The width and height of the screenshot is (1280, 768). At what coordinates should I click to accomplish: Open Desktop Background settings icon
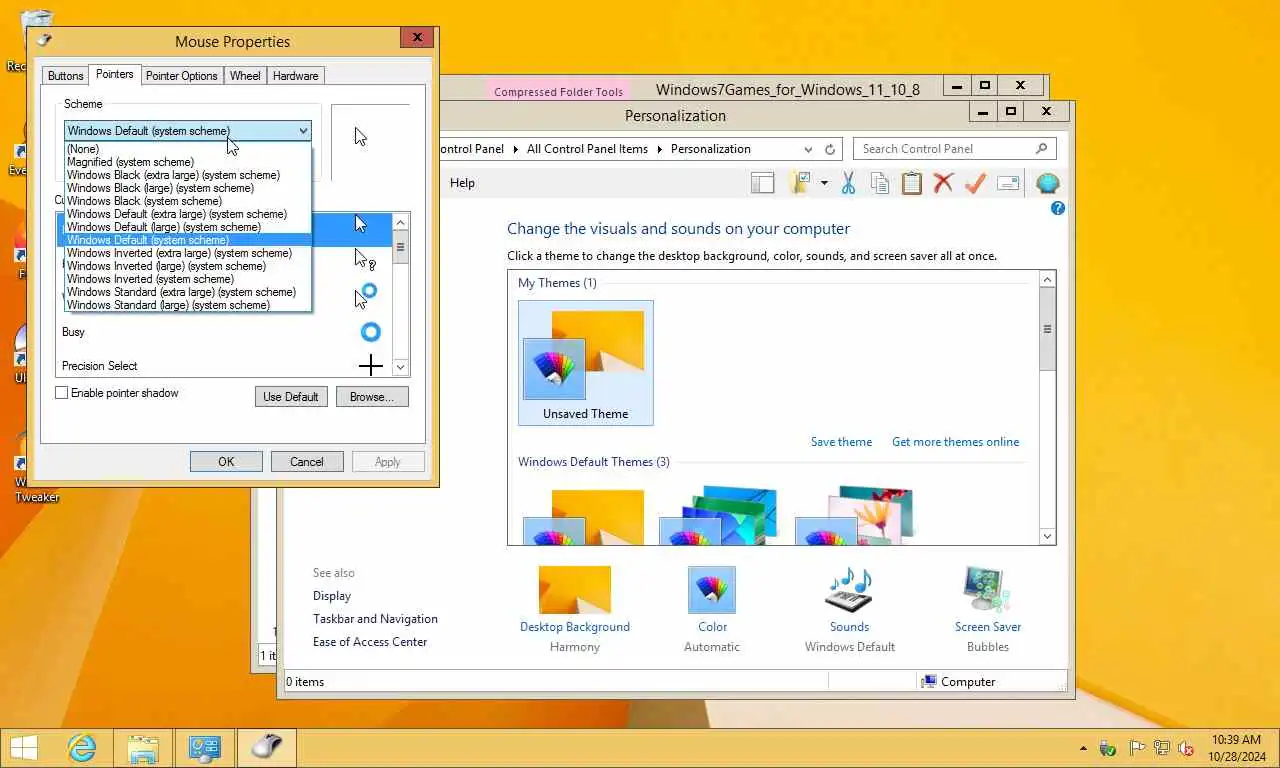tap(575, 590)
